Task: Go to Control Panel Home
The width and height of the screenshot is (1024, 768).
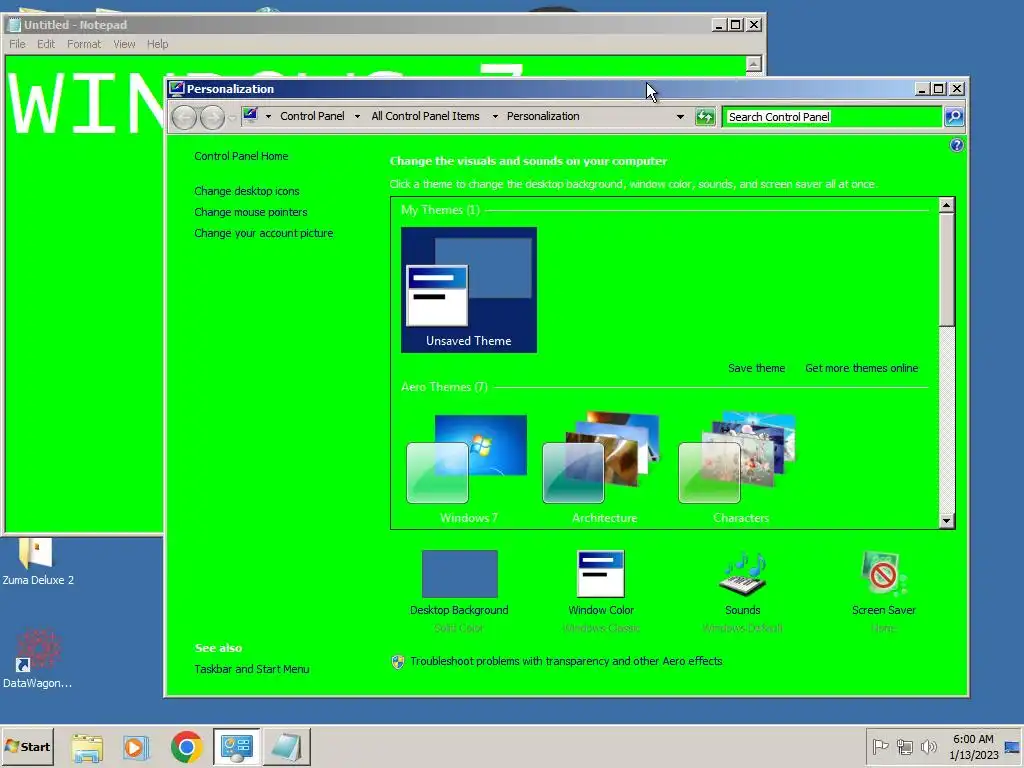Action: tap(241, 156)
